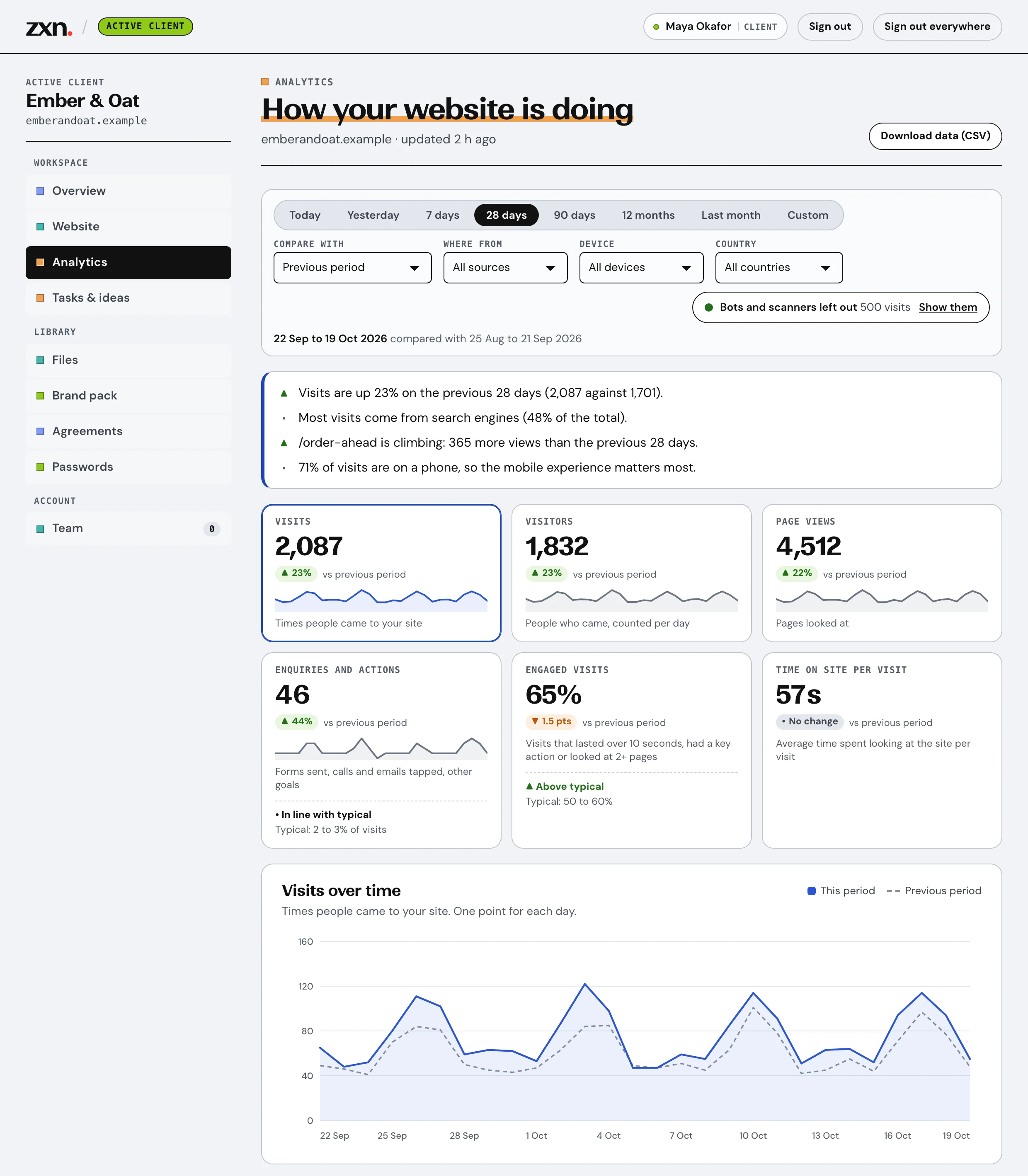Open Passwords in the library
1028x1176 pixels.
click(x=128, y=467)
